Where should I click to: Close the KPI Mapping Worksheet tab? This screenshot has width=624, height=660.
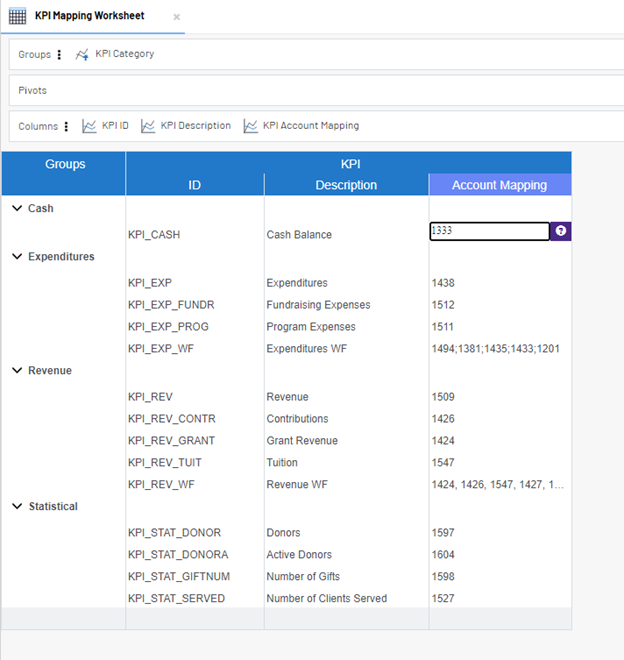click(x=177, y=17)
